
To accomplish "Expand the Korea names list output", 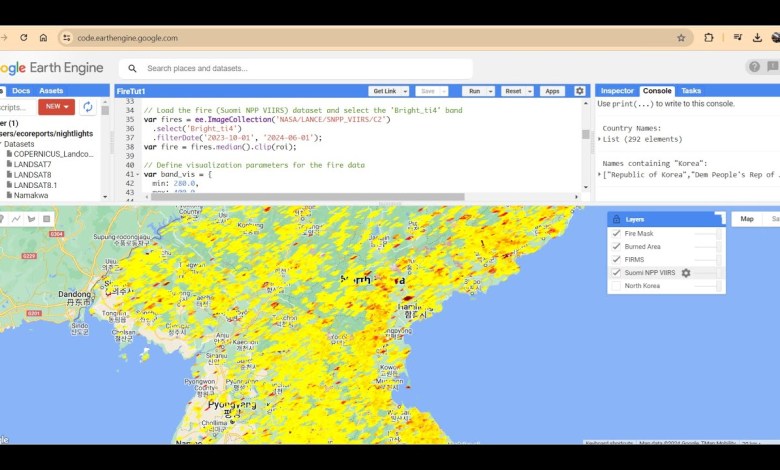I will (x=600, y=175).
